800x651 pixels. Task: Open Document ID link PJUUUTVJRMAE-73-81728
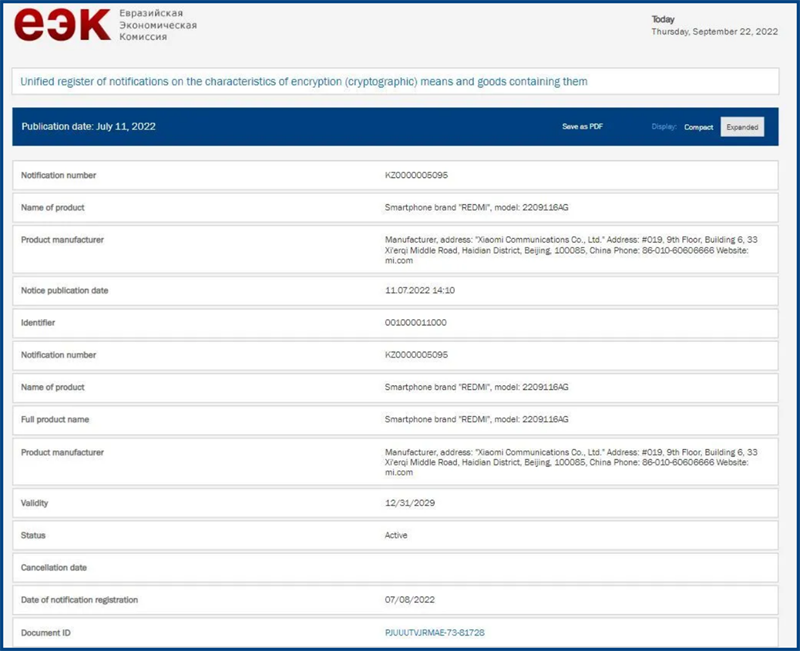[435, 633]
